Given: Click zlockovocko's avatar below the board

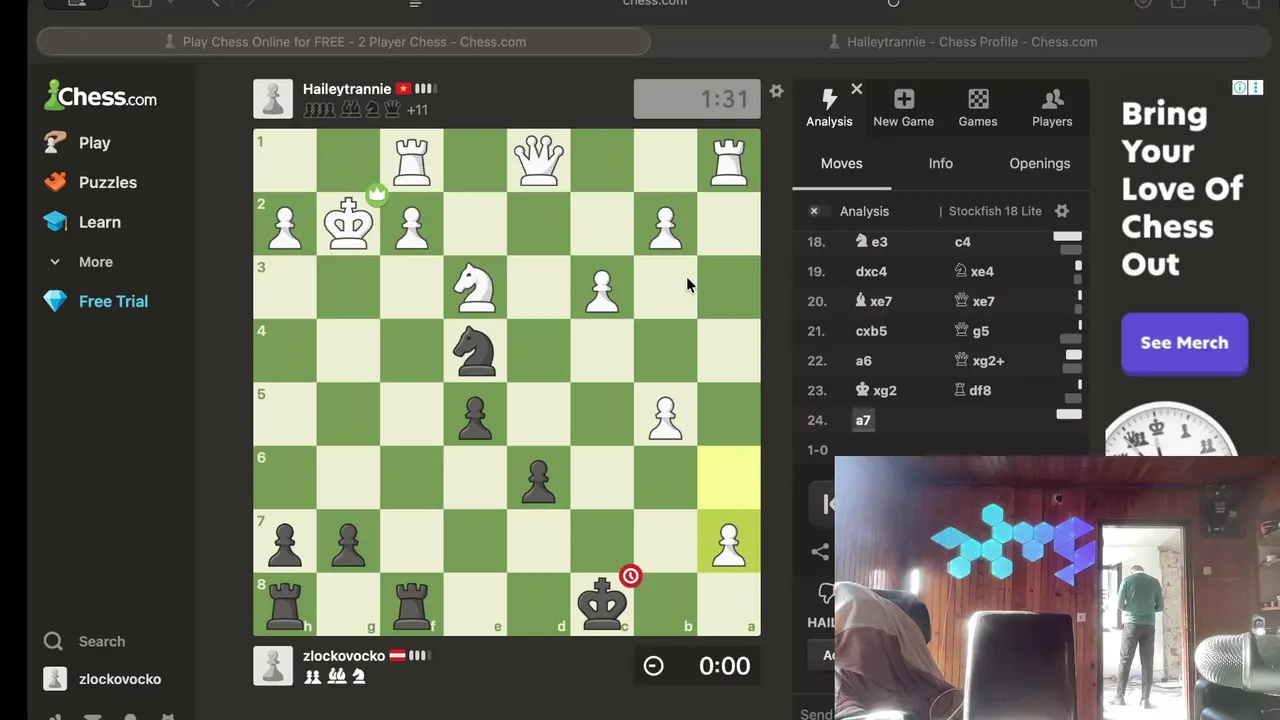Looking at the screenshot, I should (272, 666).
